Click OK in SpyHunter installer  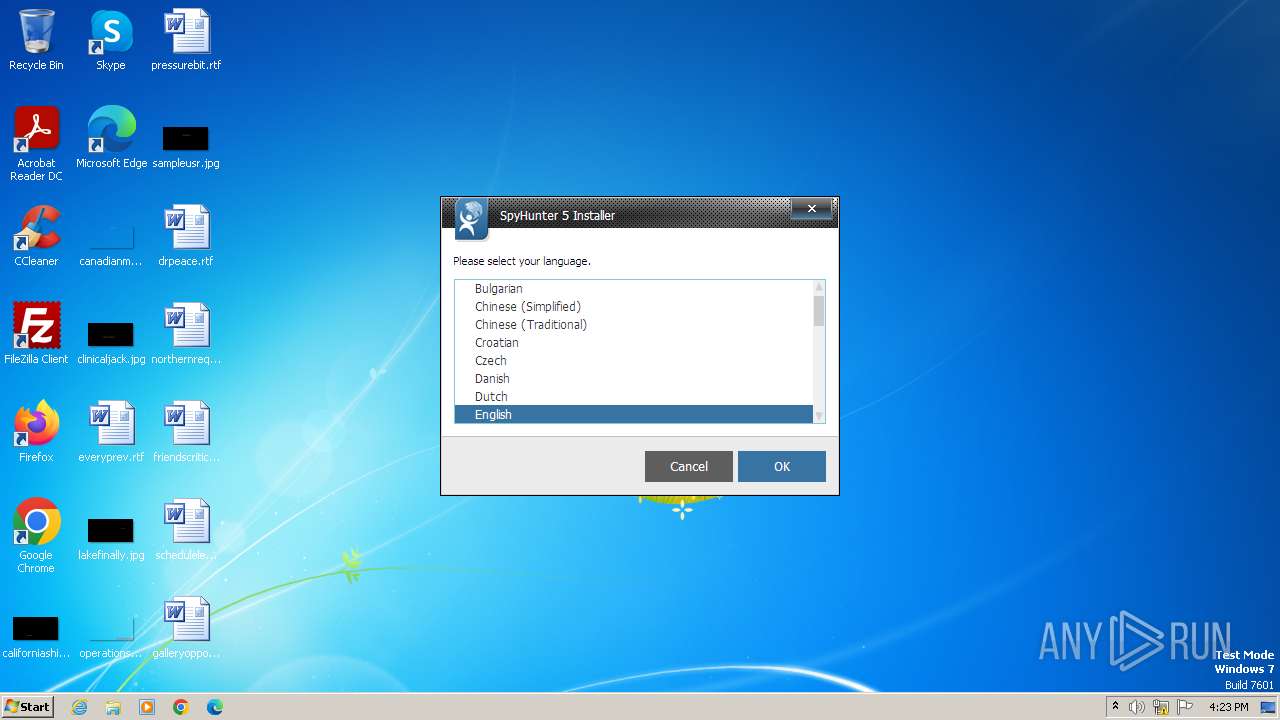tap(782, 466)
